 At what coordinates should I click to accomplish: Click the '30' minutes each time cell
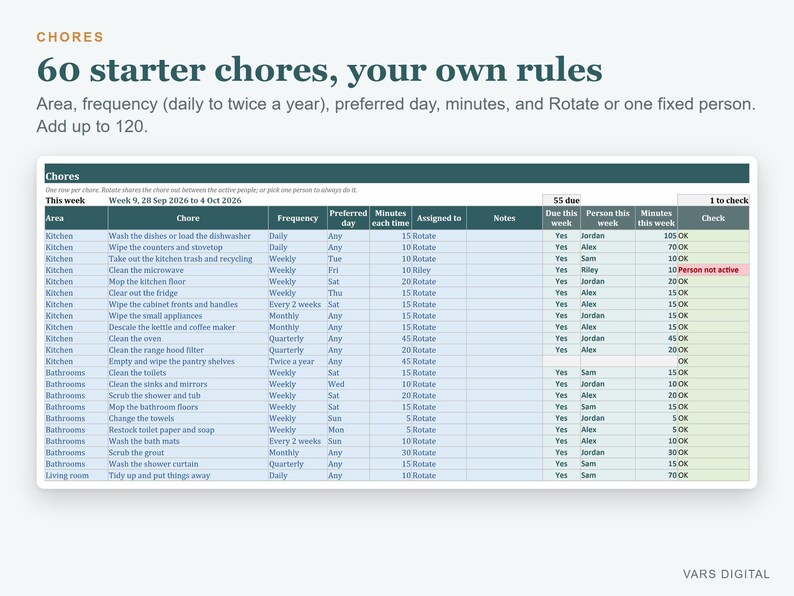pyautogui.click(x=390, y=453)
